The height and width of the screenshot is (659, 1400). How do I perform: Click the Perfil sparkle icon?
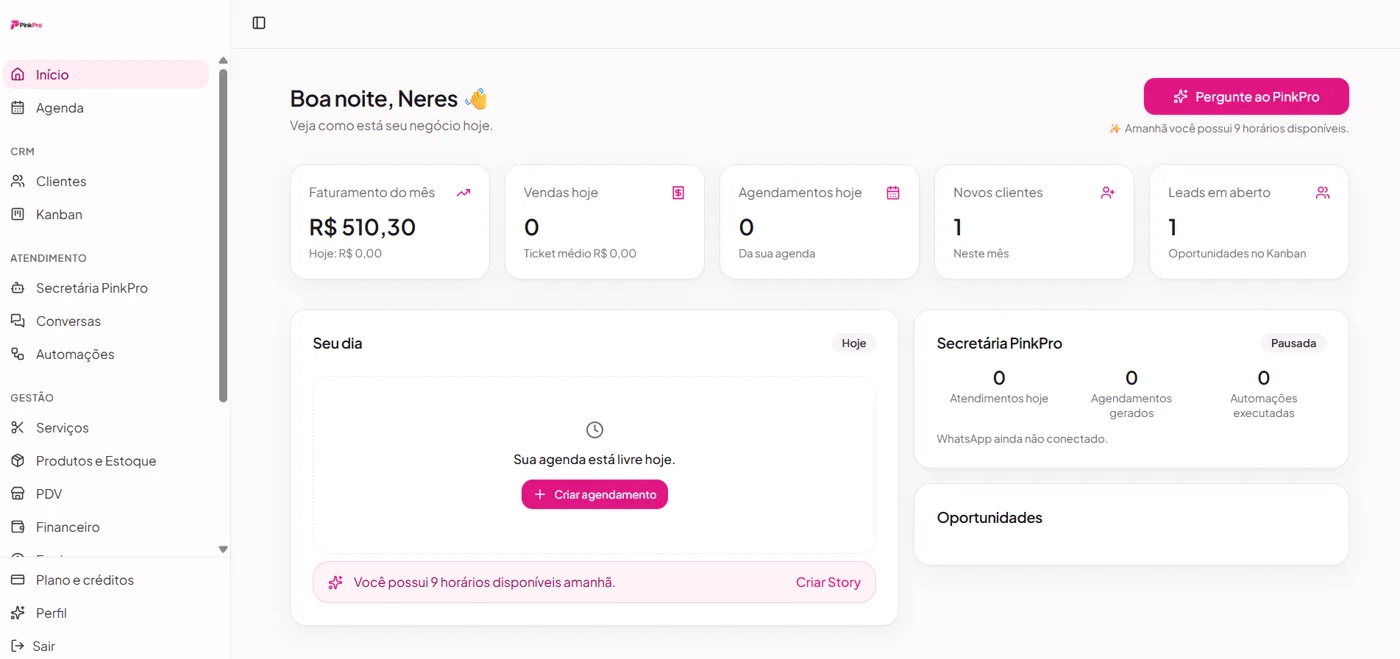(17, 613)
